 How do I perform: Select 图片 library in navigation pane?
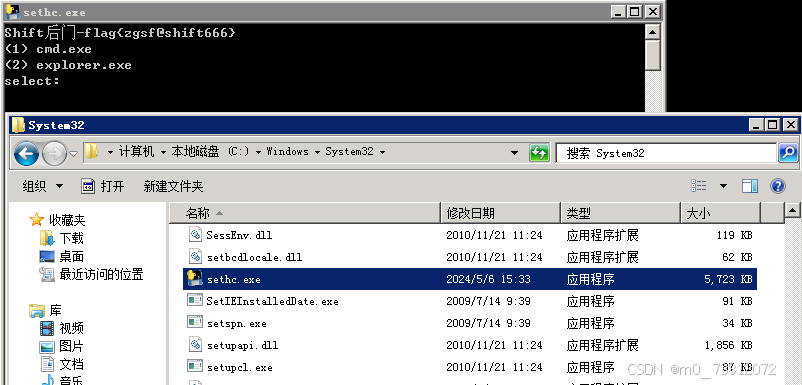coord(71,346)
